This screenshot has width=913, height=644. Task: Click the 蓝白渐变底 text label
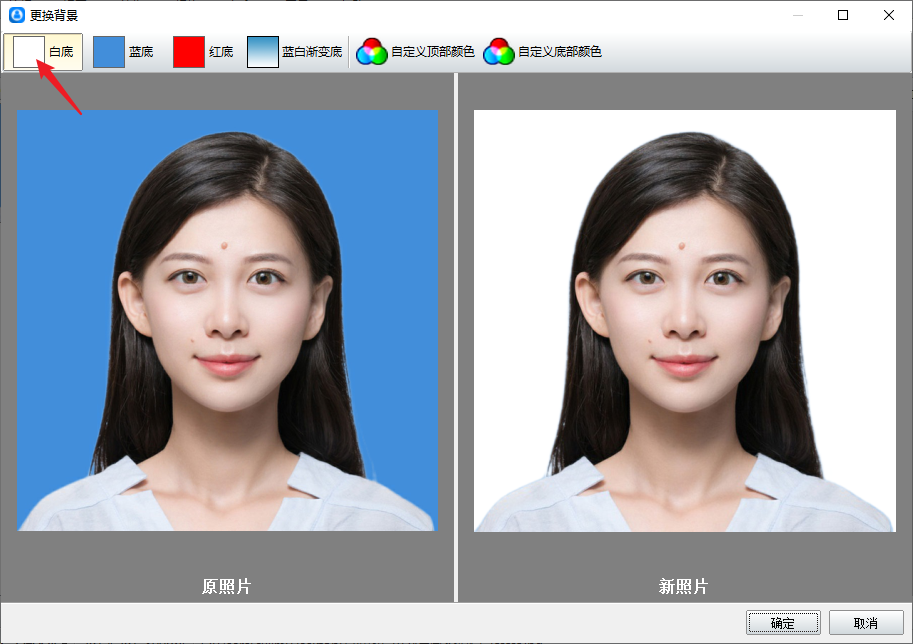point(312,52)
